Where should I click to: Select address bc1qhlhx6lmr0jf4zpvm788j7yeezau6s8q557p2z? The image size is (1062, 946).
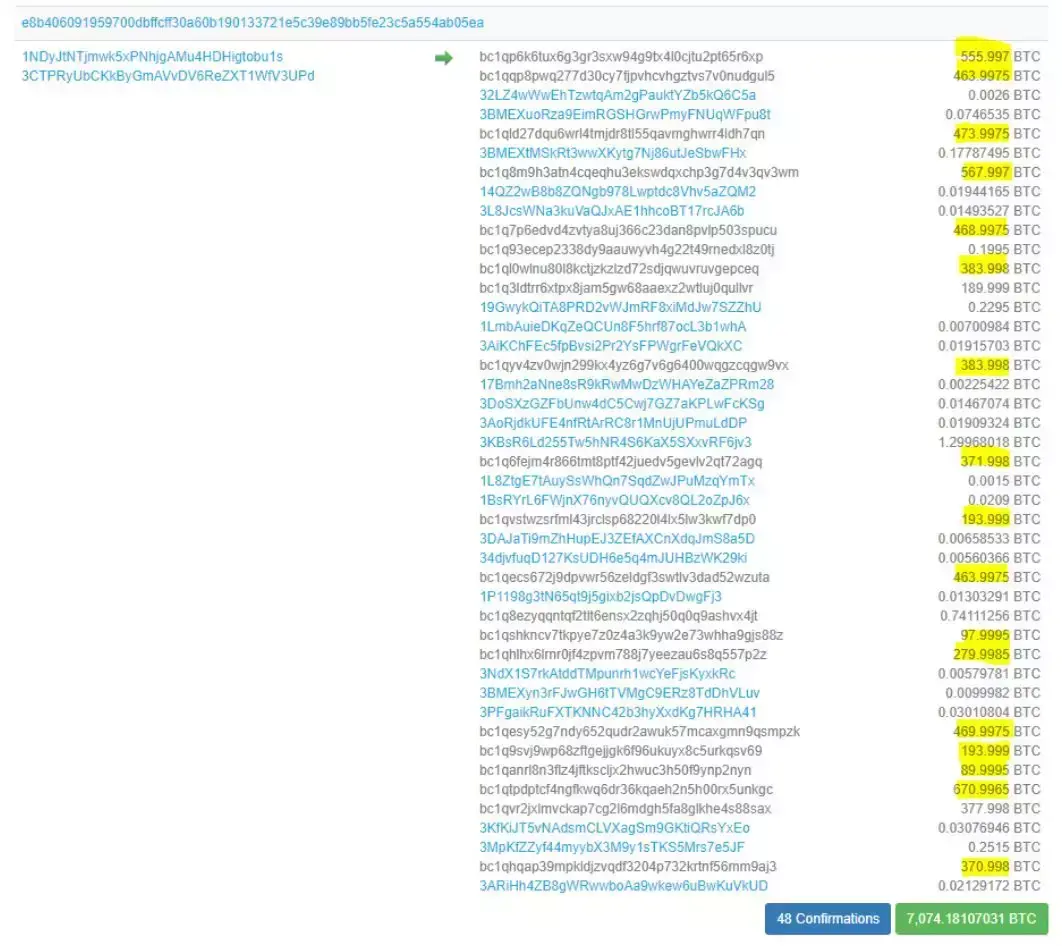click(622, 654)
